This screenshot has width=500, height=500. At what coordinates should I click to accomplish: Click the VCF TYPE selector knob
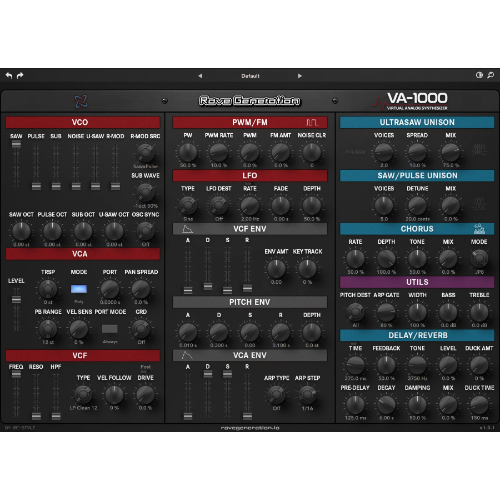point(83,395)
